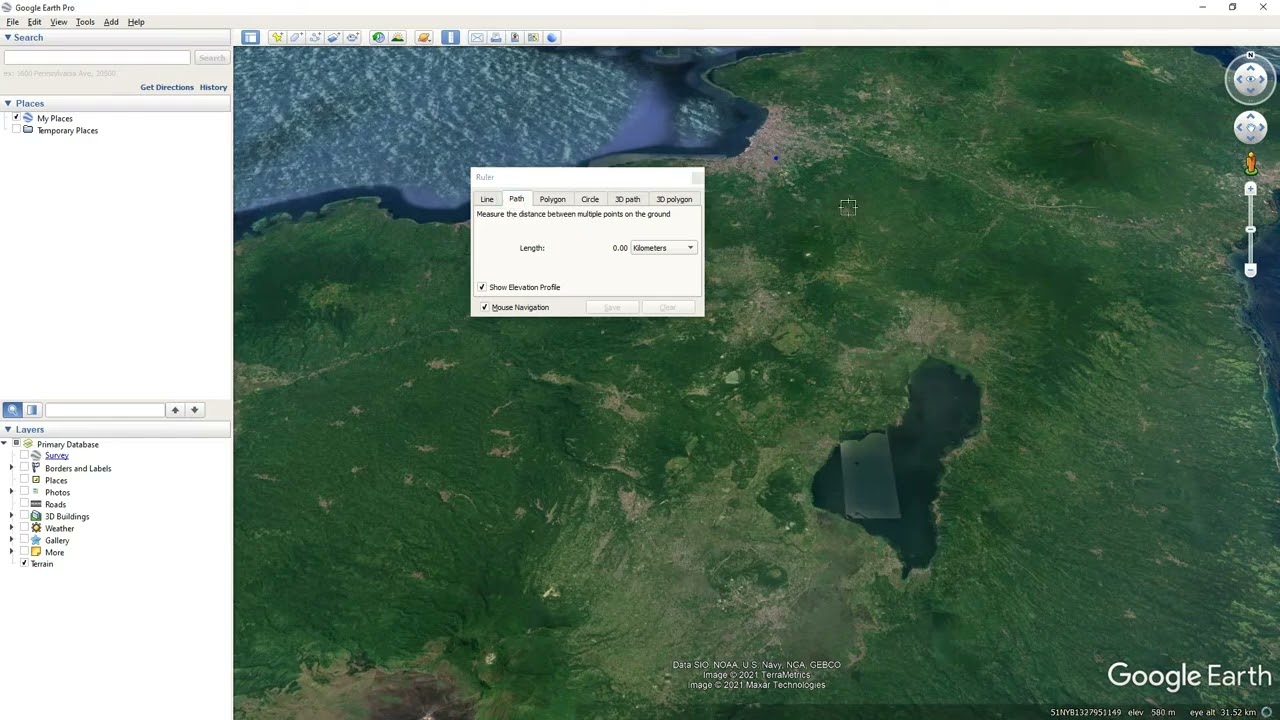Click the Look joystick compass control
Viewport: 1280px width, 720px height.
click(x=1250, y=80)
